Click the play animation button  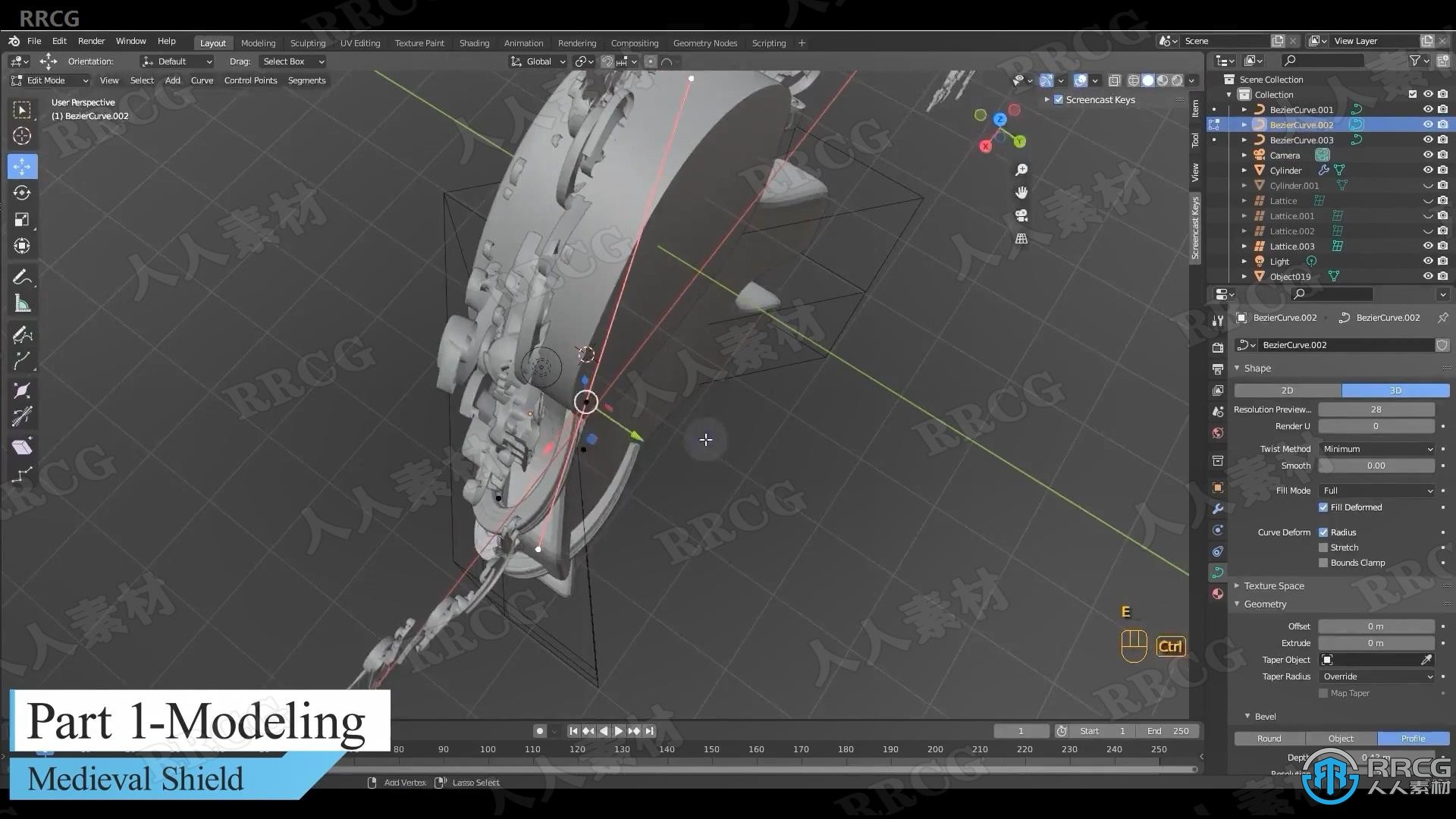[618, 731]
